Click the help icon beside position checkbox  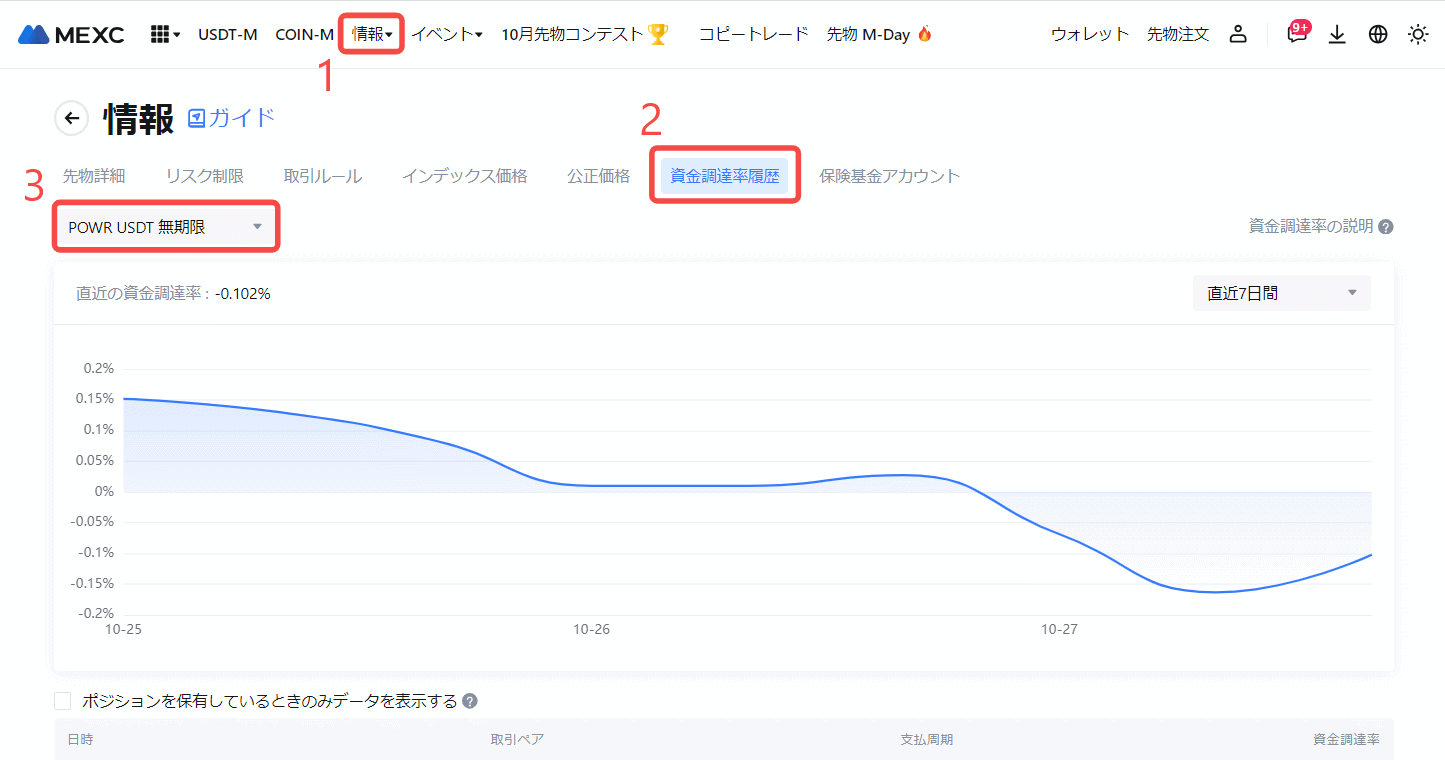pos(470,702)
